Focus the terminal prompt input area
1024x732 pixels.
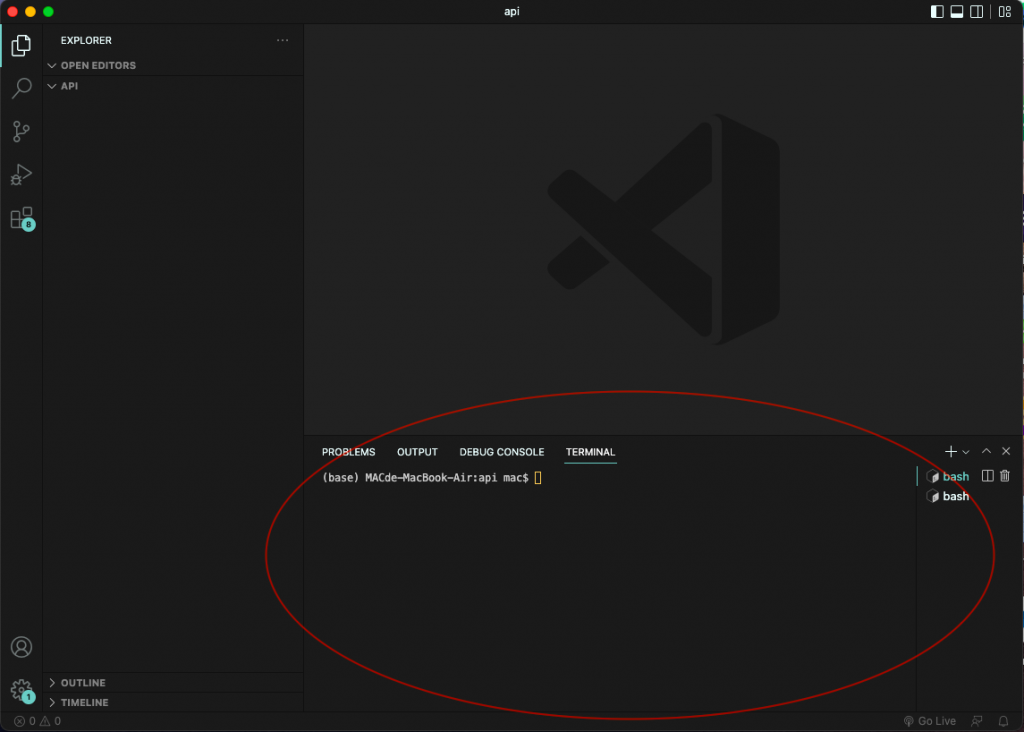[538, 477]
